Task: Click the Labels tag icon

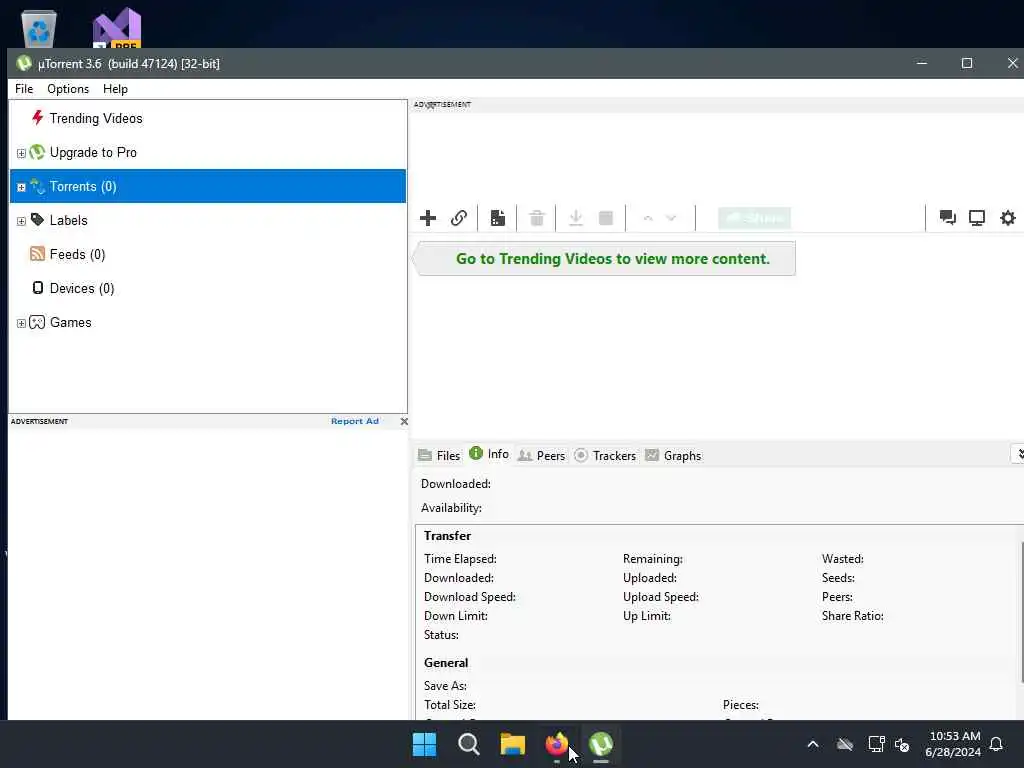Action: pyautogui.click(x=37, y=219)
